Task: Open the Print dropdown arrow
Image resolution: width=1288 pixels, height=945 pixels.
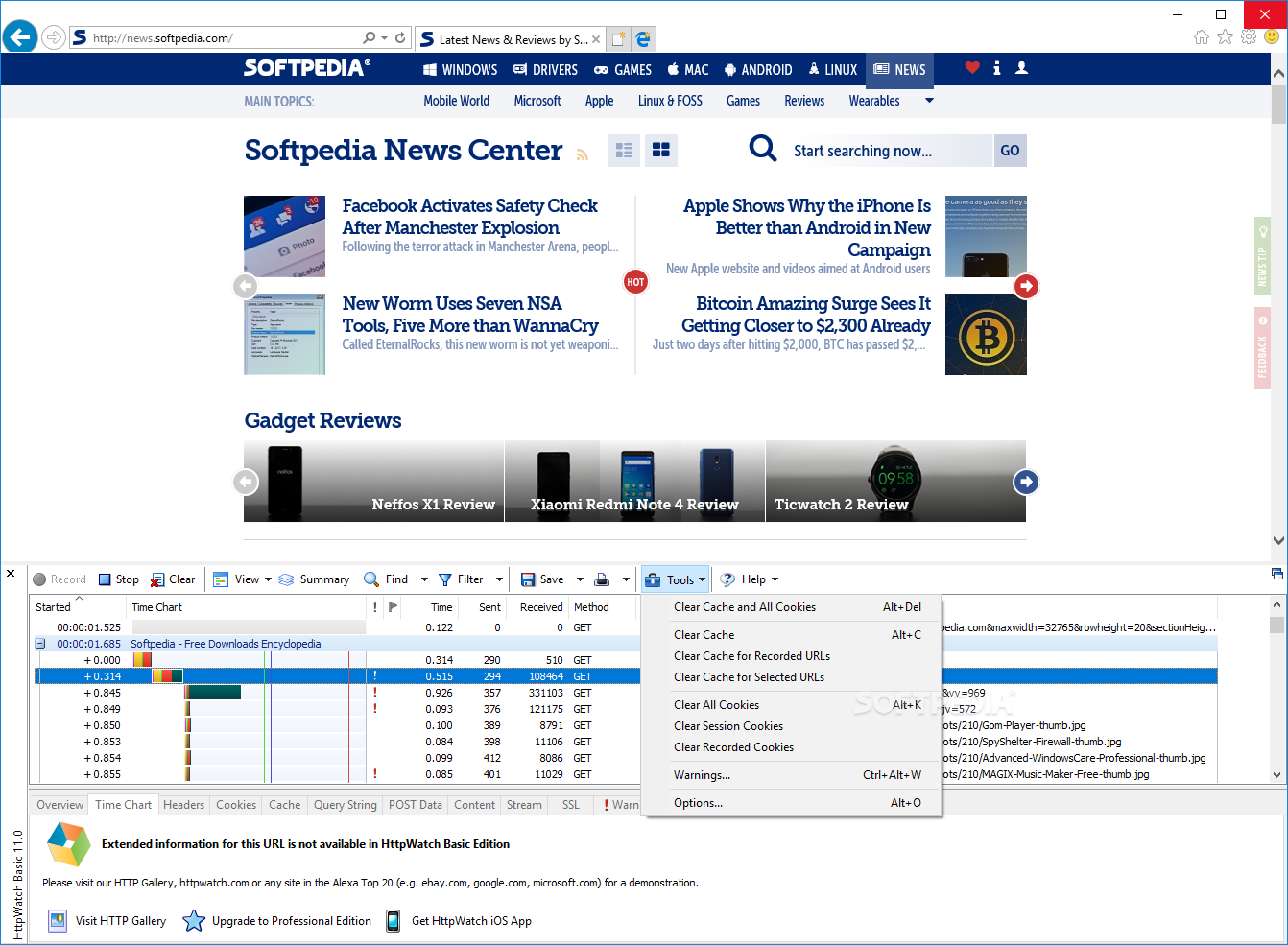Action: click(626, 579)
